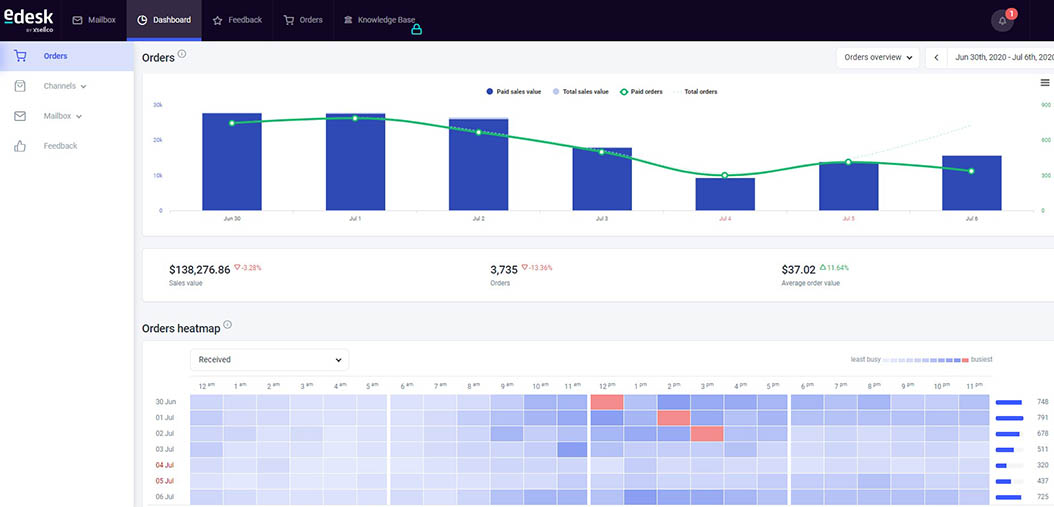
Task: Click the Jul 6 sales bar
Action: tap(971, 183)
